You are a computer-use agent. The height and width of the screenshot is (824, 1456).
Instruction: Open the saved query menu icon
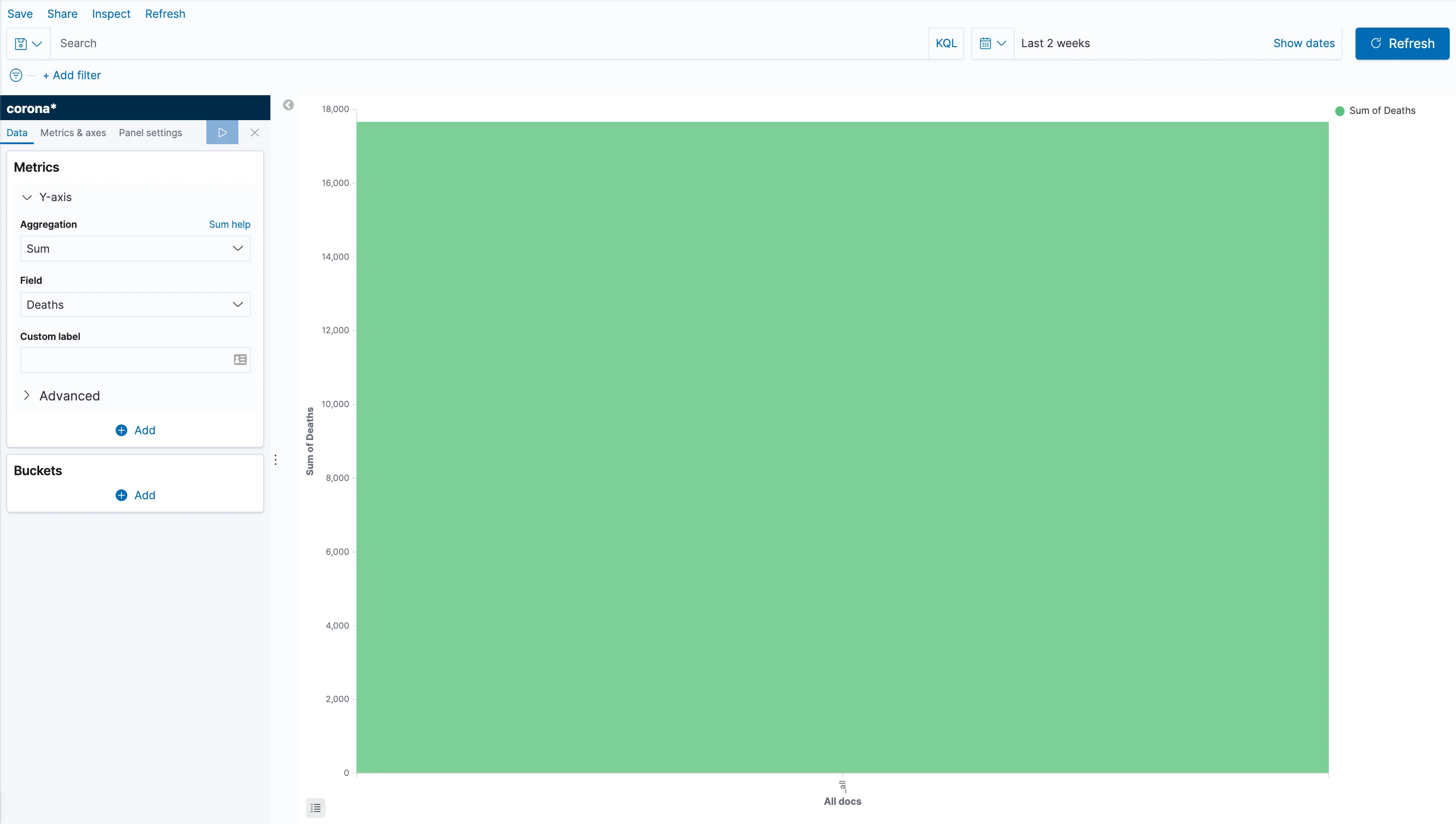pos(28,44)
